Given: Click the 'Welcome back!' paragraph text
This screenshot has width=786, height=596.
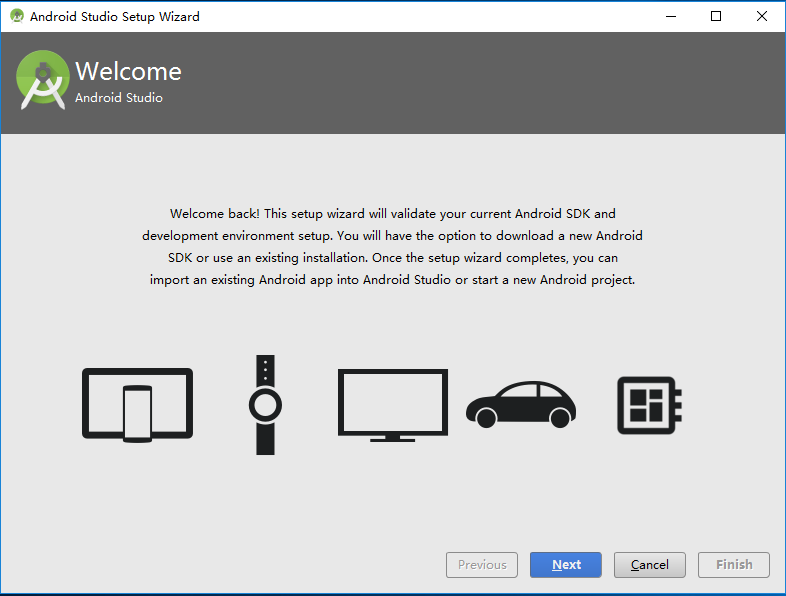Looking at the screenshot, I should [x=392, y=247].
